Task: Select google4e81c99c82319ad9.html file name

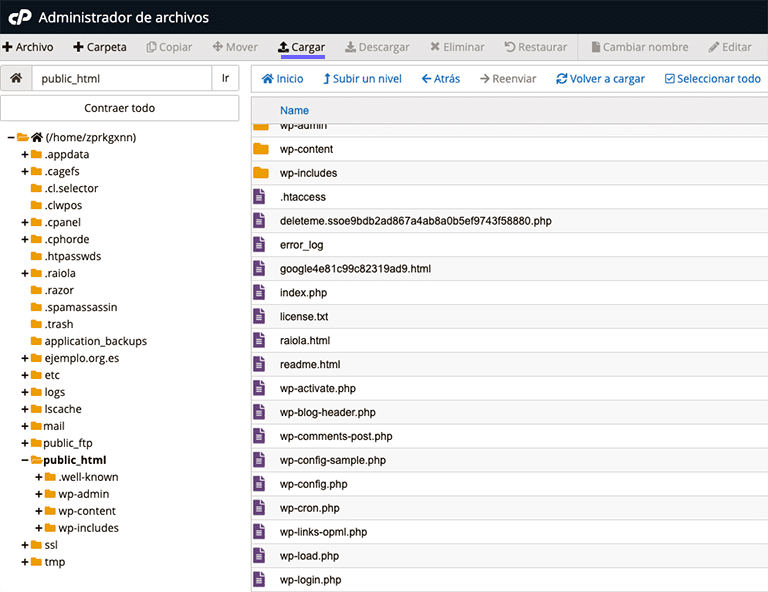Action: click(x=356, y=269)
